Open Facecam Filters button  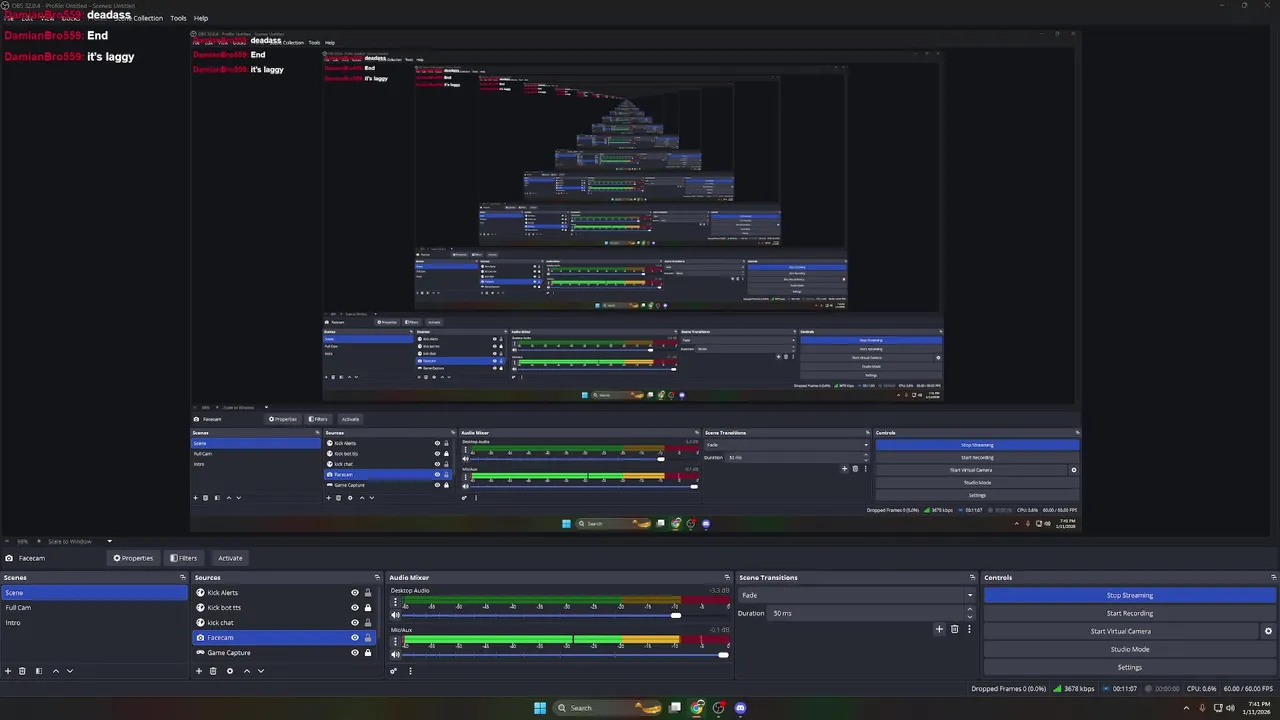[x=183, y=558]
